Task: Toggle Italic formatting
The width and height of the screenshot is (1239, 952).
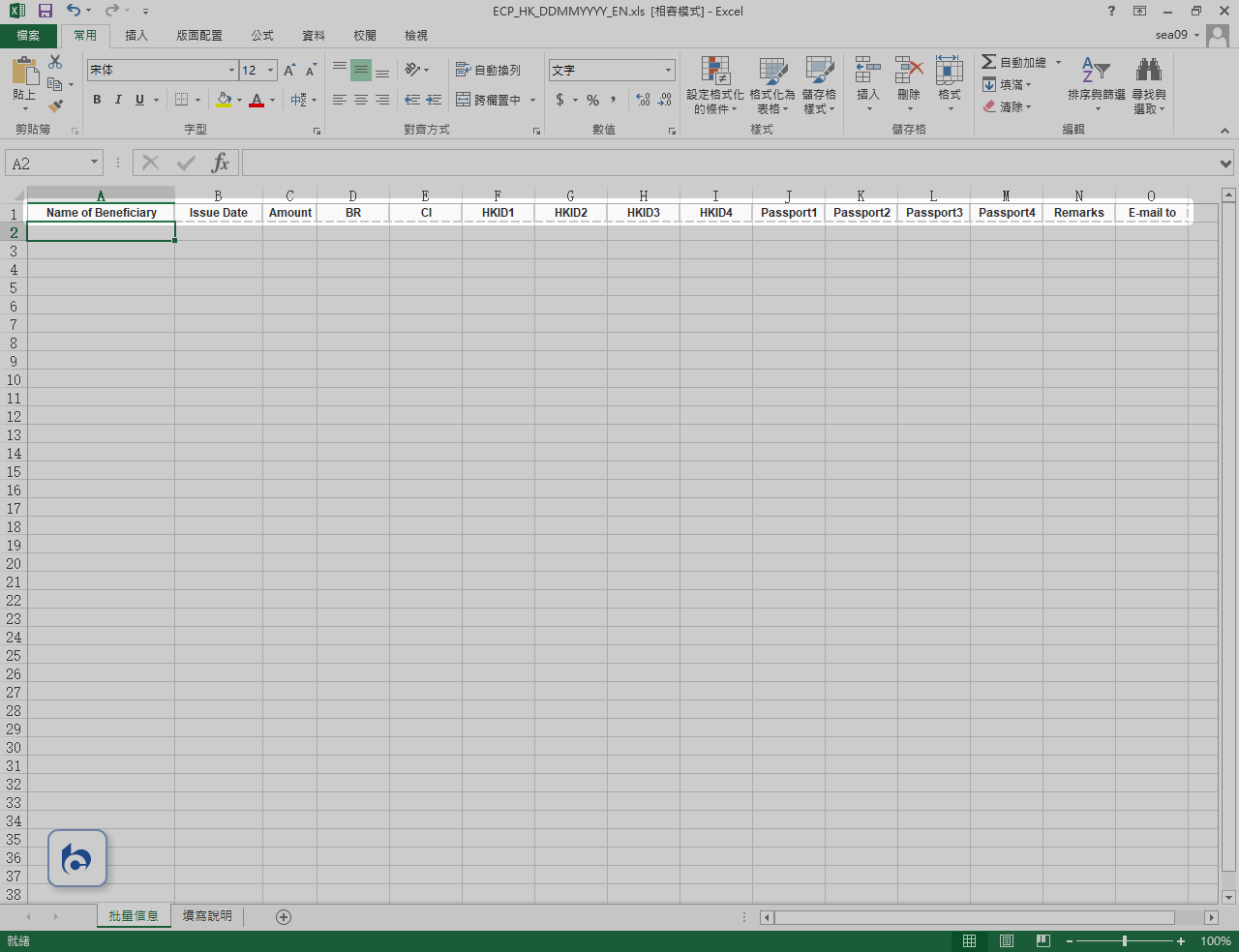Action: point(118,100)
